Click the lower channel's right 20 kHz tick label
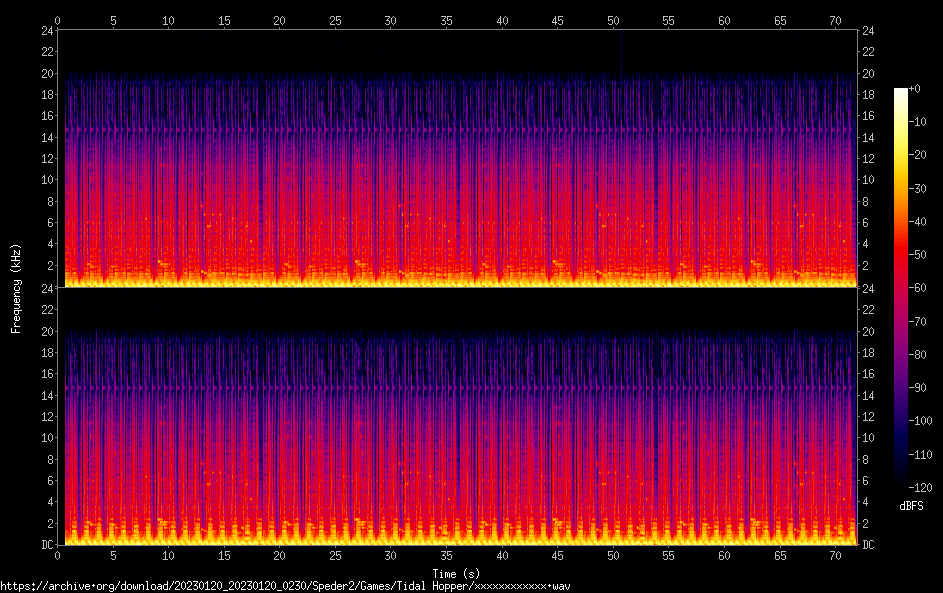Screen dimensions: 943x593 click(x=870, y=331)
